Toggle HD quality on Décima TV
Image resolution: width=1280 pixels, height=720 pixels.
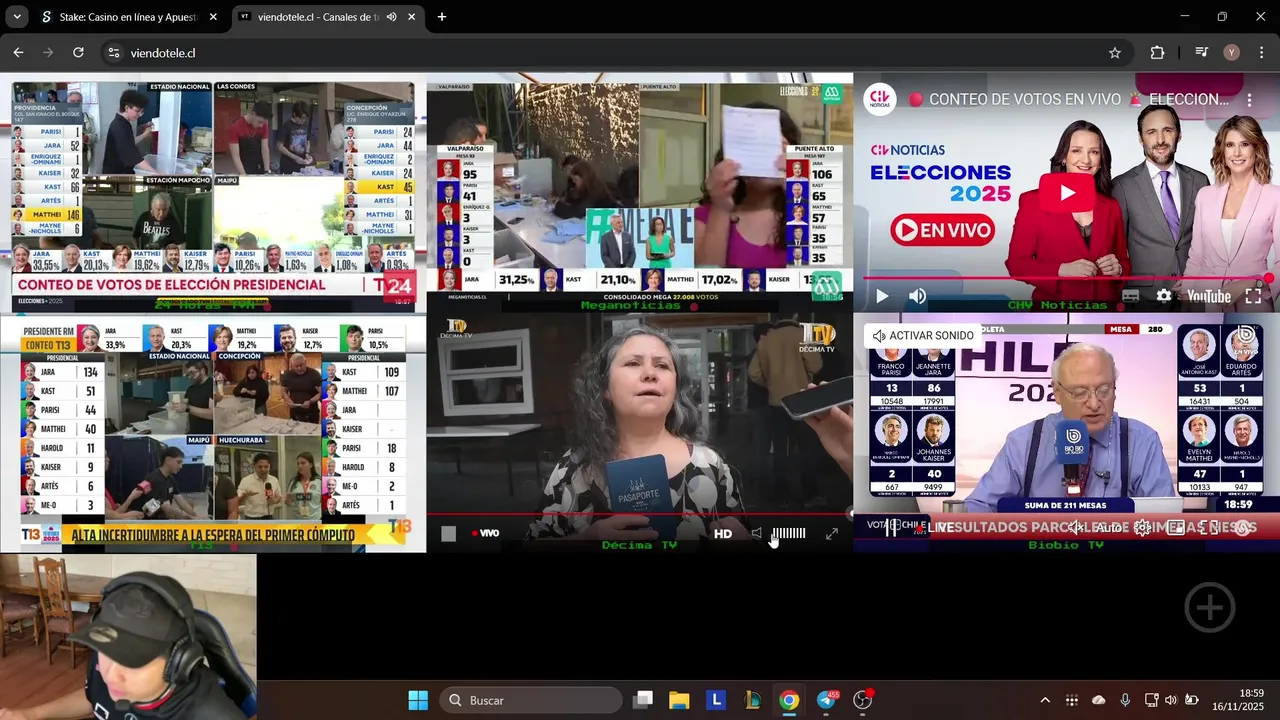722,534
